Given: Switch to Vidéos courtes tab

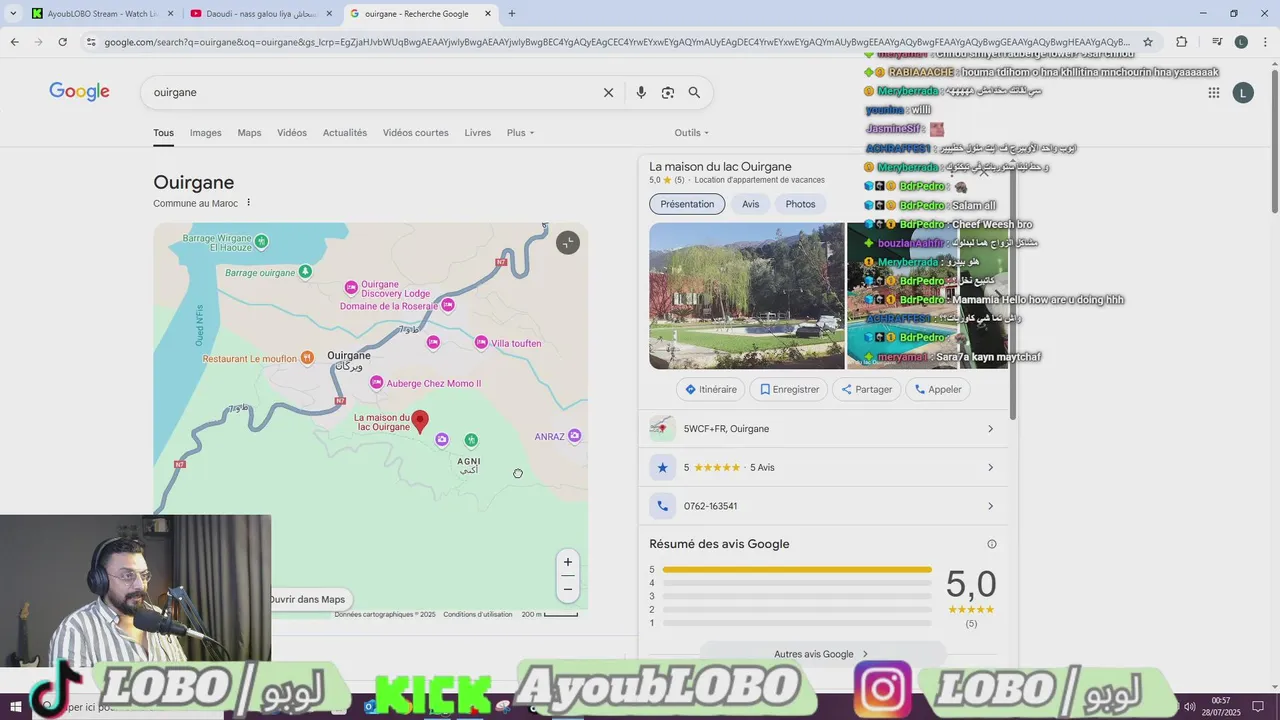Looking at the screenshot, I should [x=416, y=133].
